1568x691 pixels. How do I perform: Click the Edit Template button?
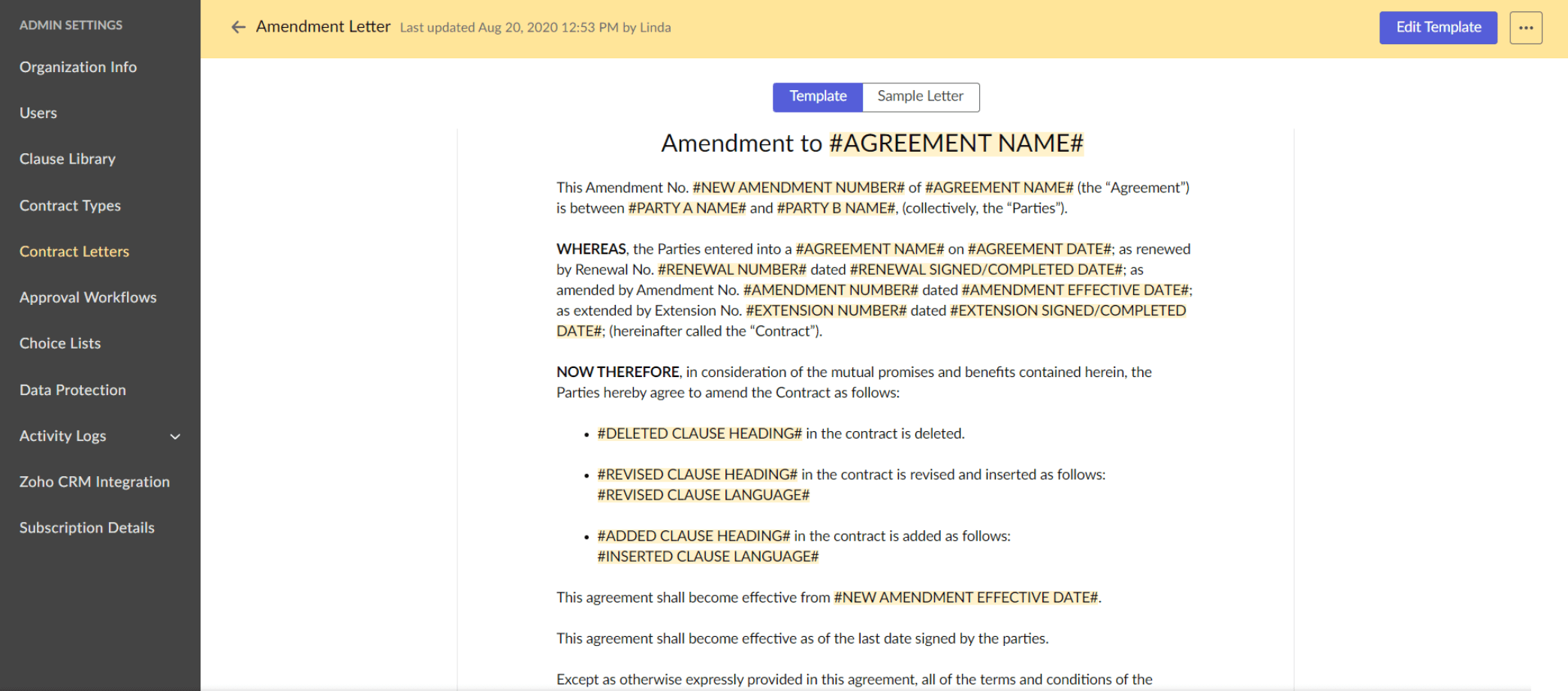tap(1437, 28)
